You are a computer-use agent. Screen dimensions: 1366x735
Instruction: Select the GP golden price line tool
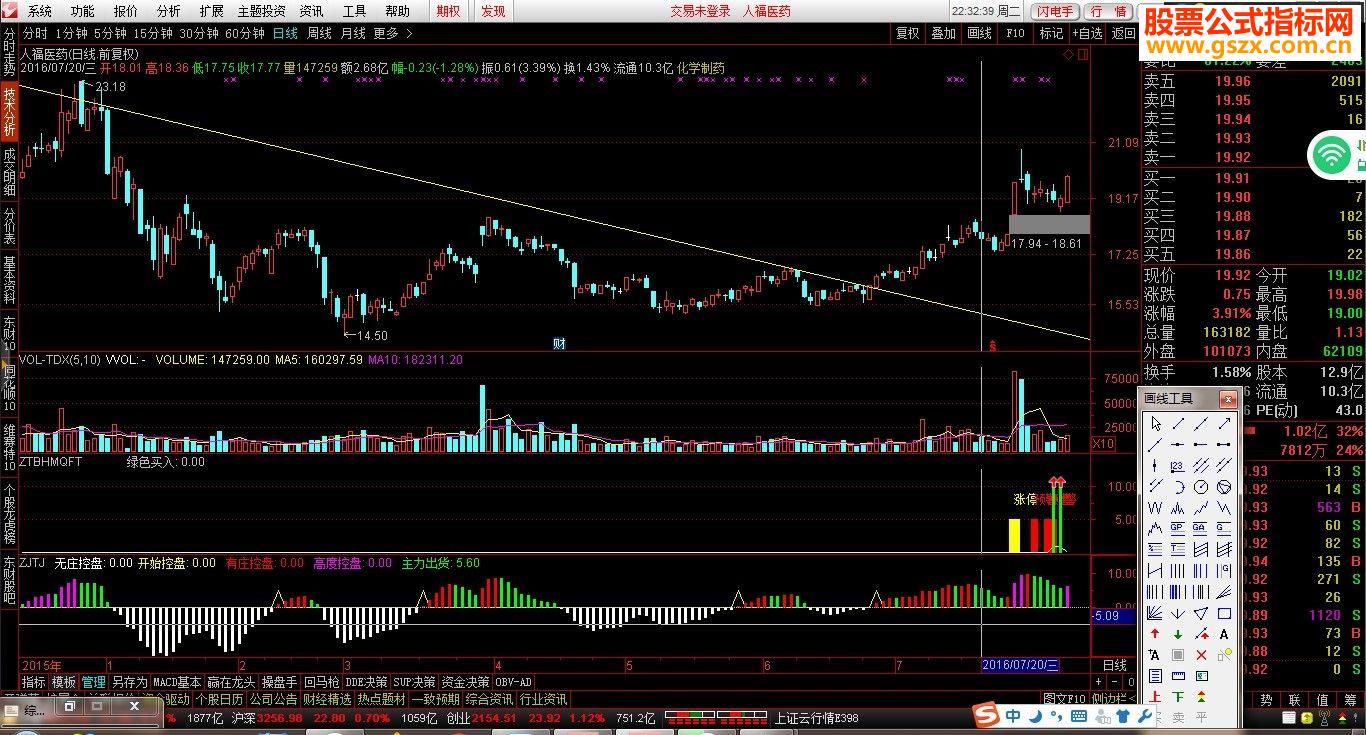tap(1178, 528)
